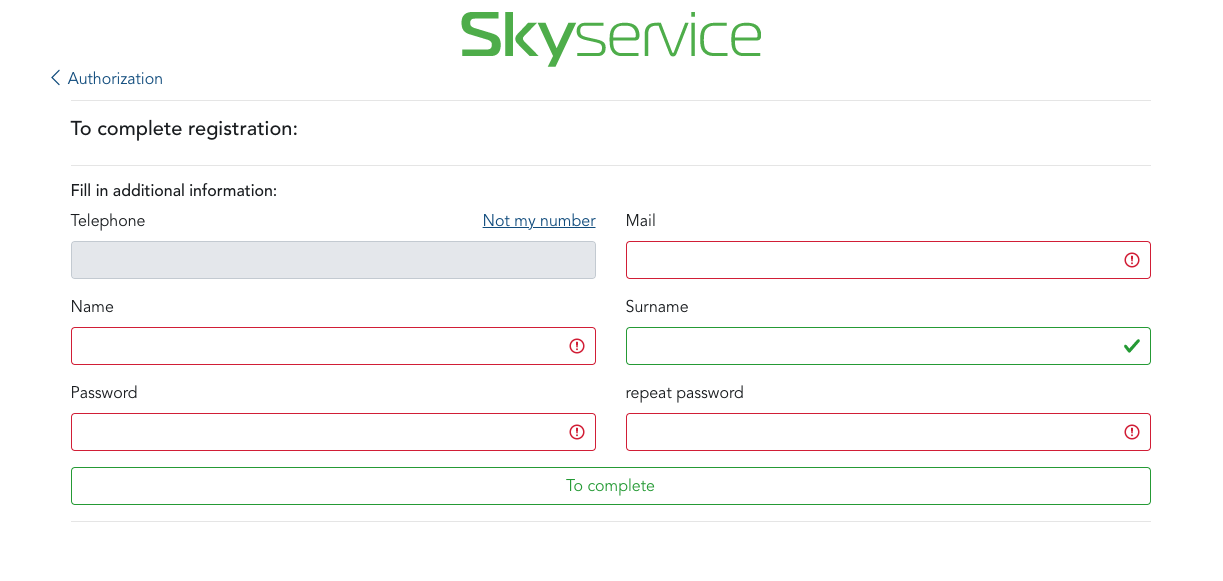Click the Surname field label
Viewport: 1223px width, 581px height.
point(657,306)
